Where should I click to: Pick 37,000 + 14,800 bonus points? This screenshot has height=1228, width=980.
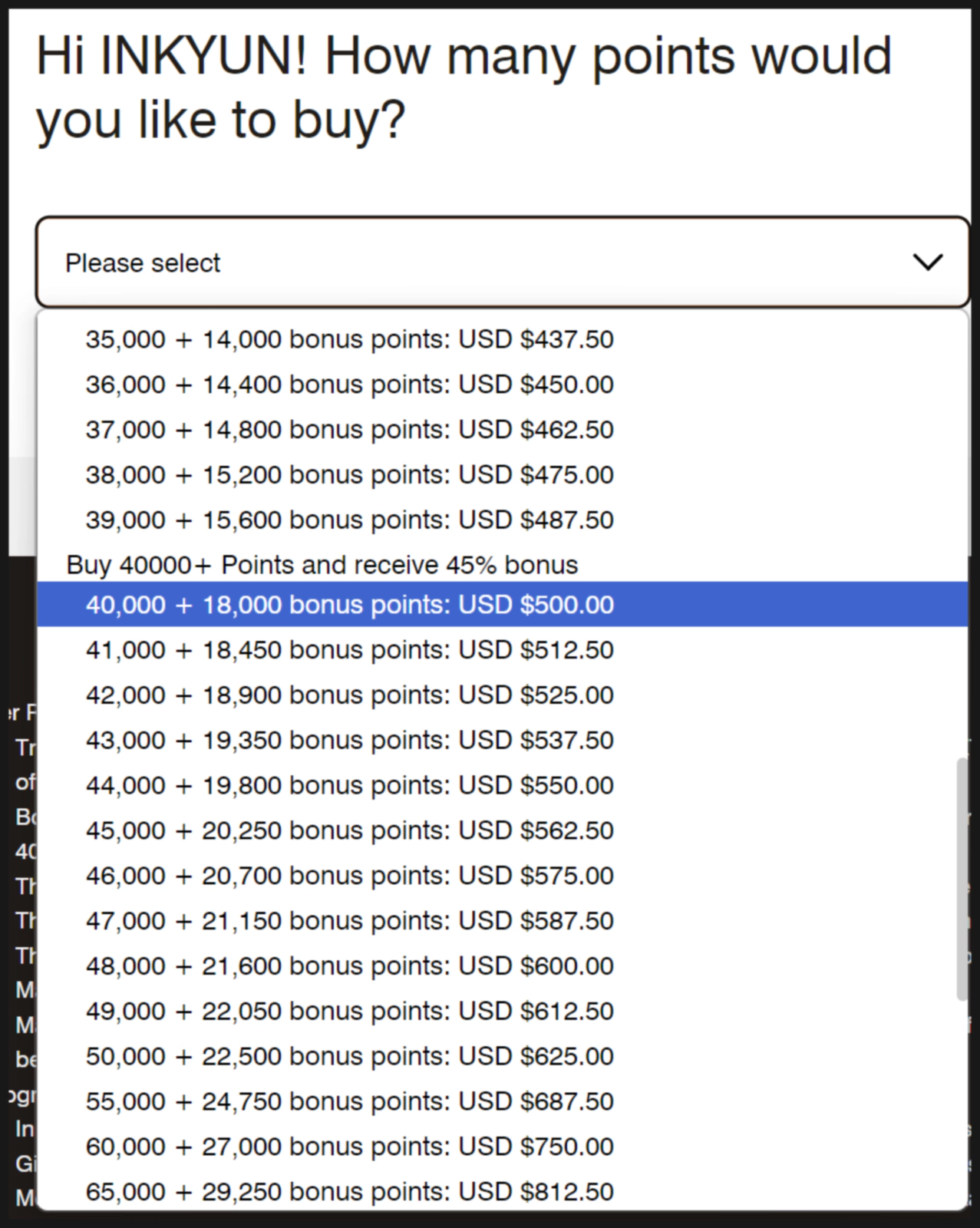click(349, 430)
